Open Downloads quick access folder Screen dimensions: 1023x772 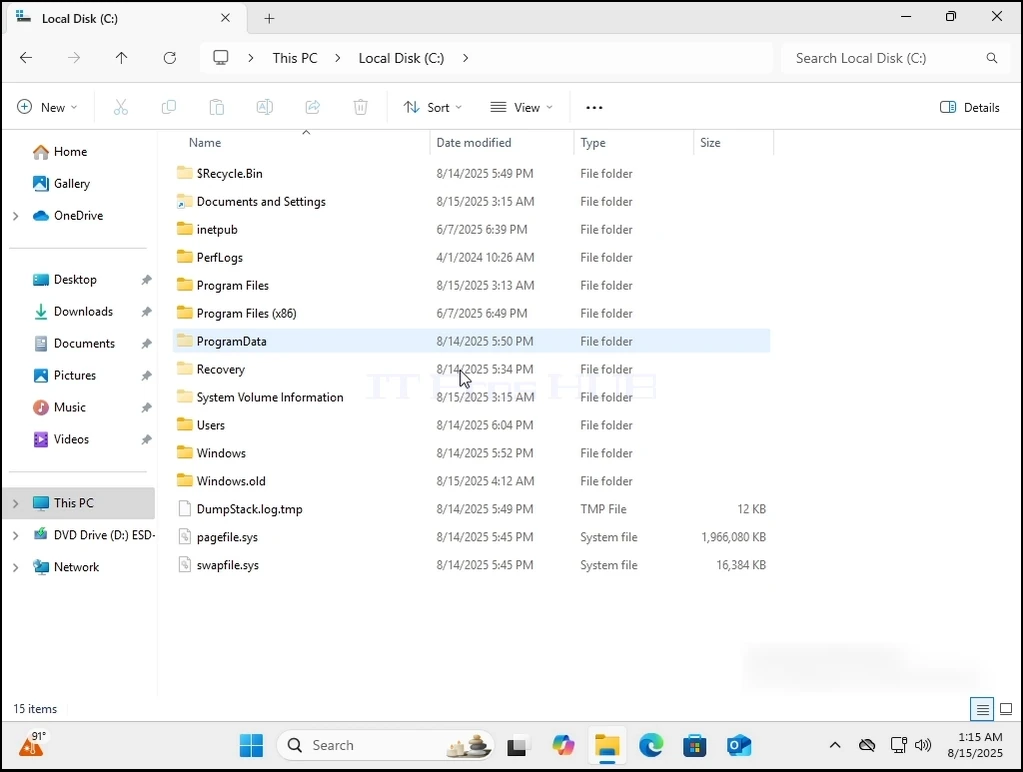pyautogui.click(x=83, y=312)
